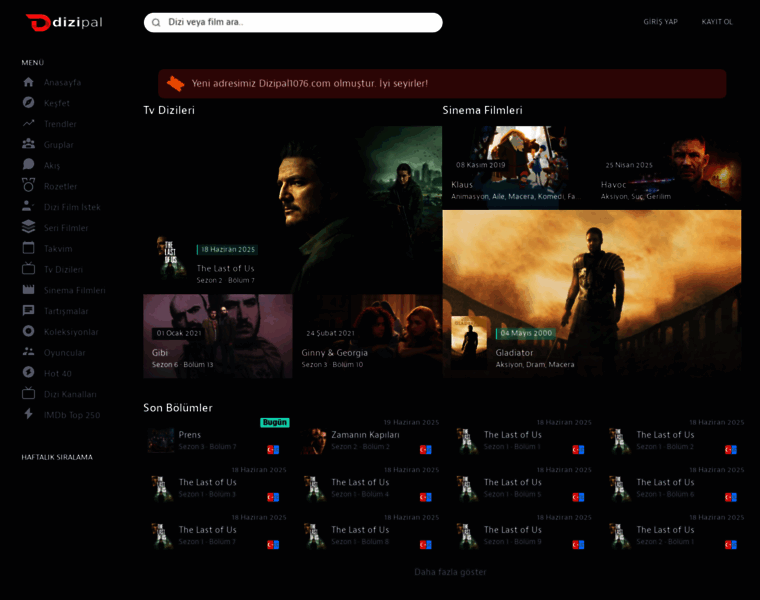
Task: Click the Son Bölümler heading
Action: 178,408
